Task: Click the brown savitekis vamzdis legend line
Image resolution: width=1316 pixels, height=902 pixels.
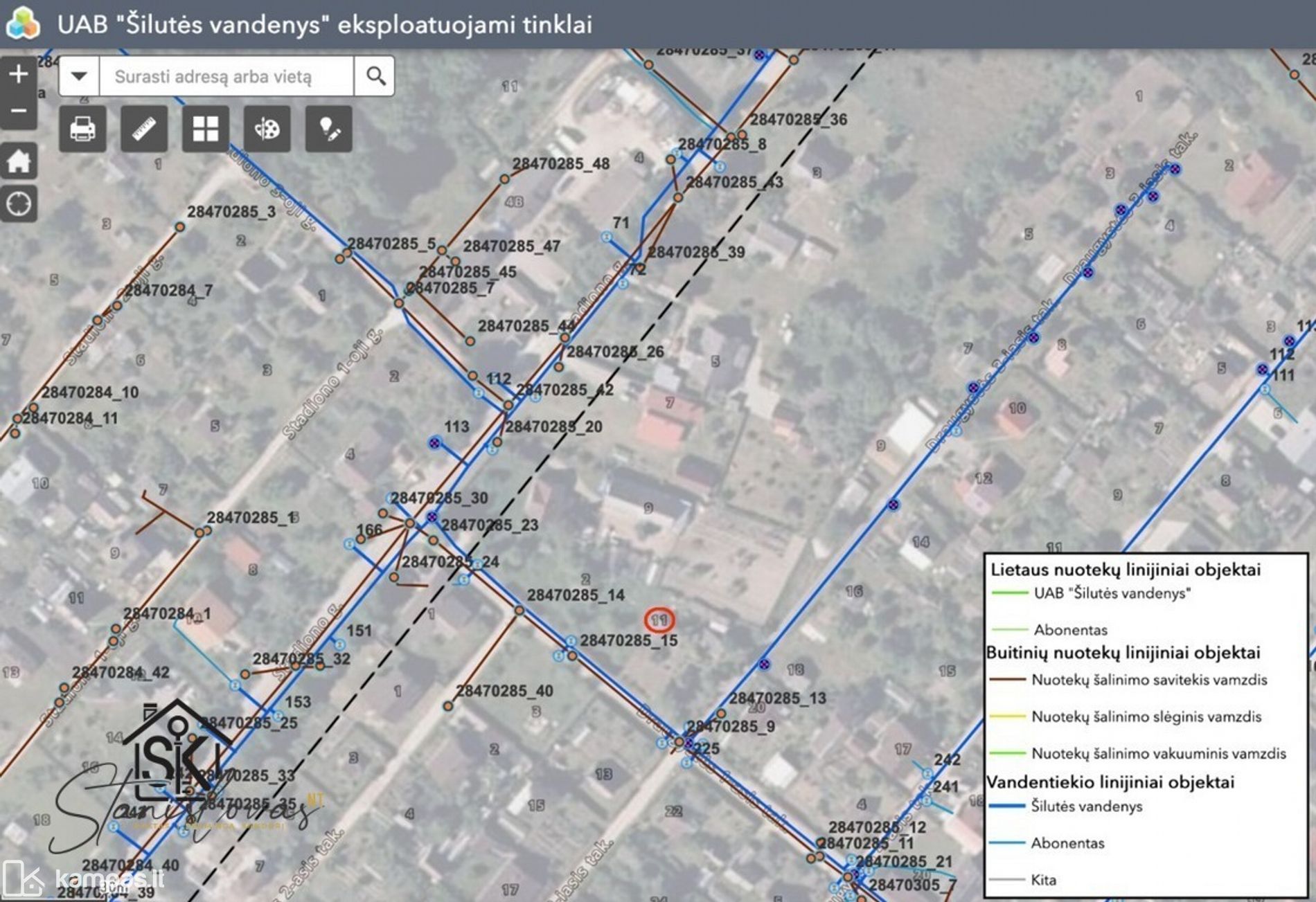Action: (1007, 680)
